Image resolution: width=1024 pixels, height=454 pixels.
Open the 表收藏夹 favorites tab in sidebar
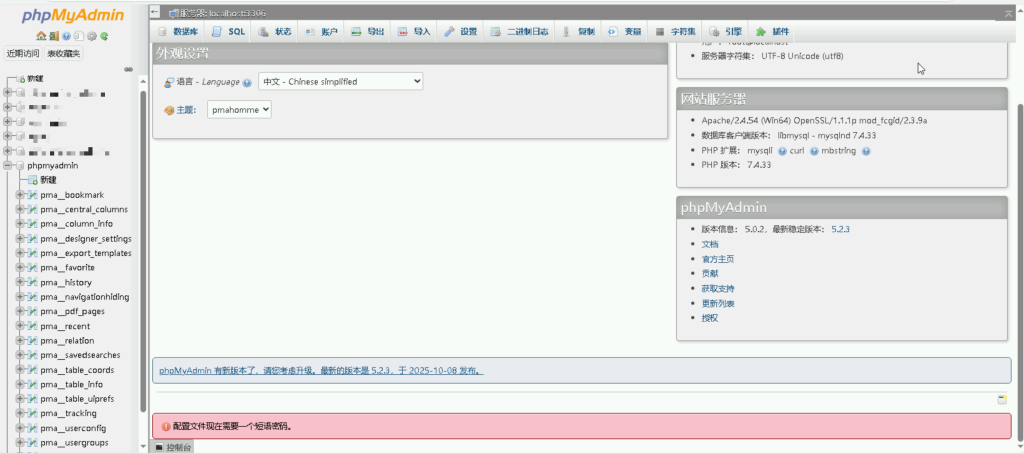point(64,54)
